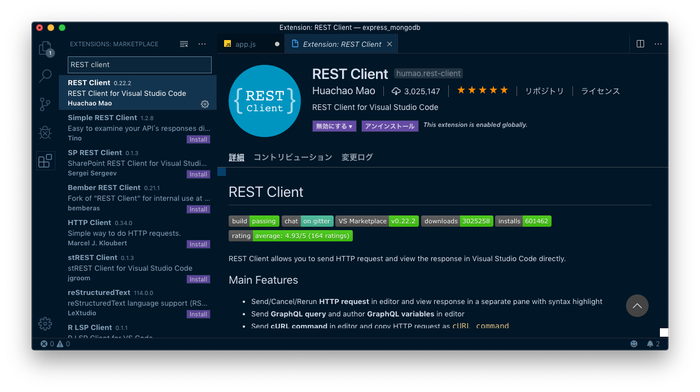
Task: Open the Search view in activity bar
Action: pos(46,76)
